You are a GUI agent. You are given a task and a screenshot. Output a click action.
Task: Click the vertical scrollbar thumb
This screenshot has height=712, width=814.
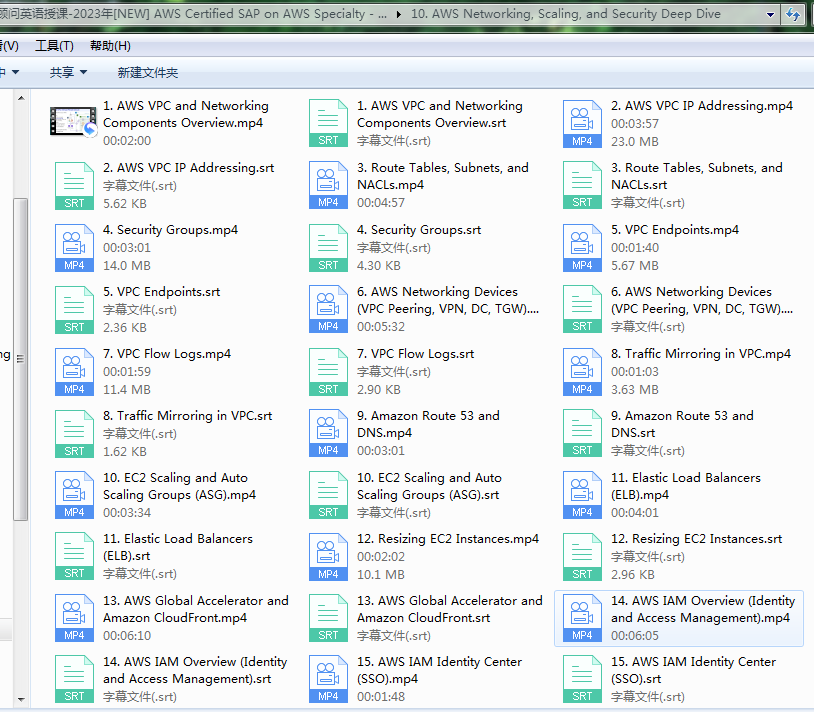[x=21, y=359]
